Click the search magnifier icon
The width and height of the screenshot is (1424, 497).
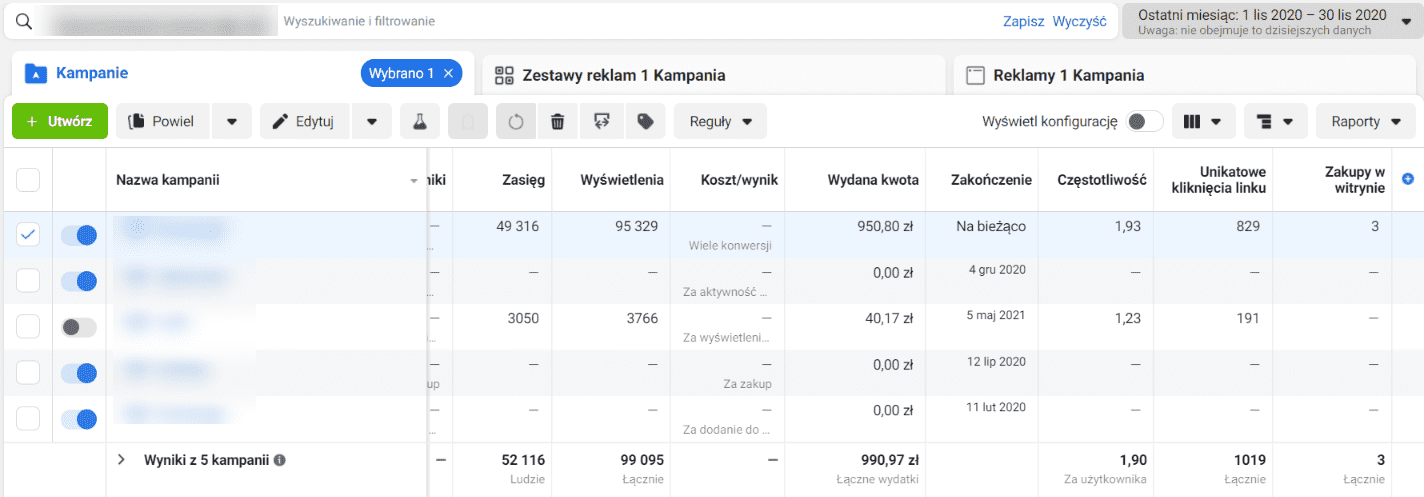point(25,21)
